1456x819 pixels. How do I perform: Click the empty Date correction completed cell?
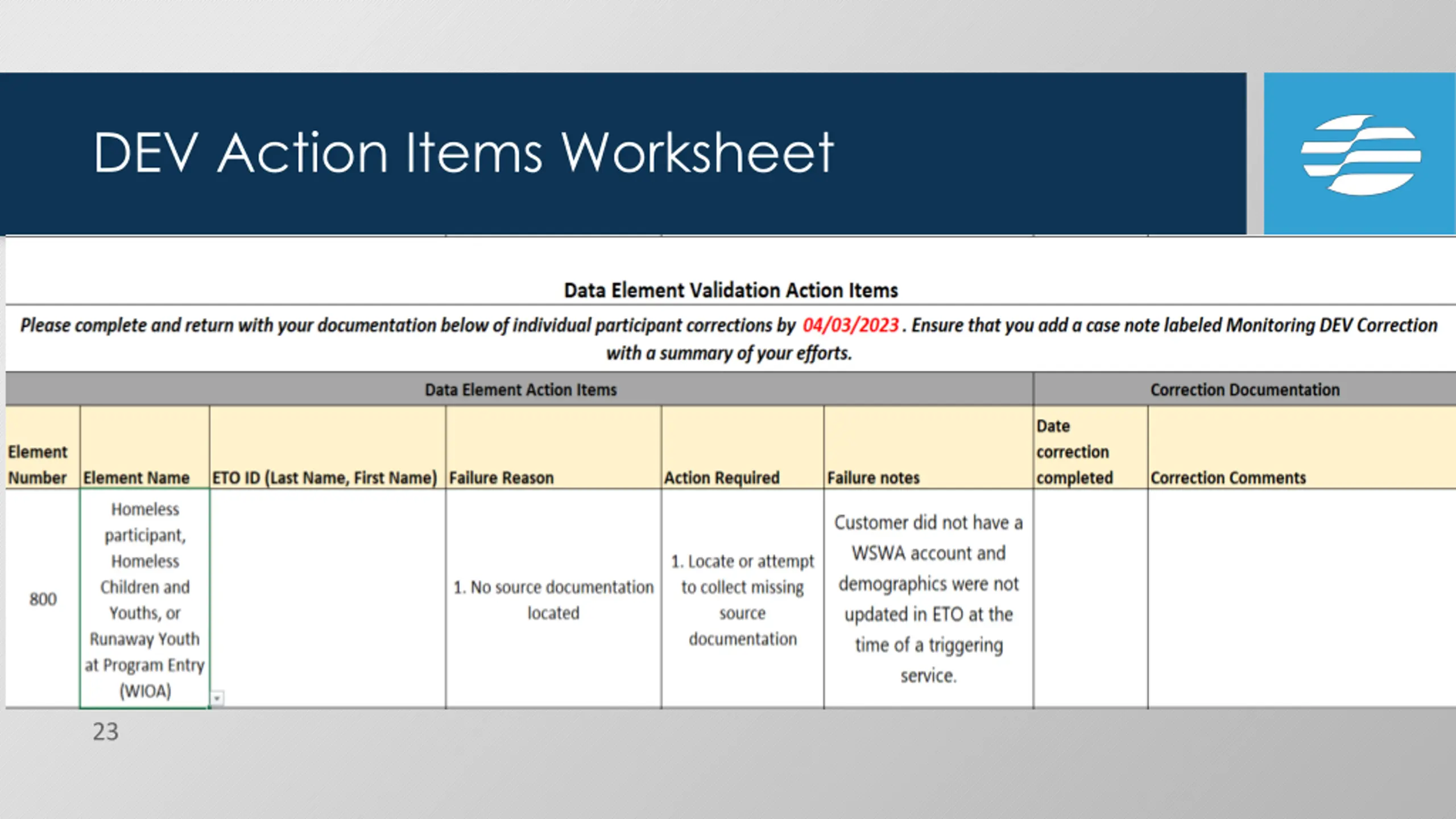(1090, 598)
